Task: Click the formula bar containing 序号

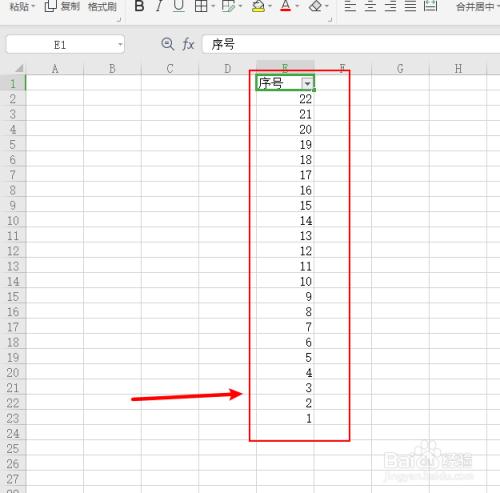Action: pos(352,44)
